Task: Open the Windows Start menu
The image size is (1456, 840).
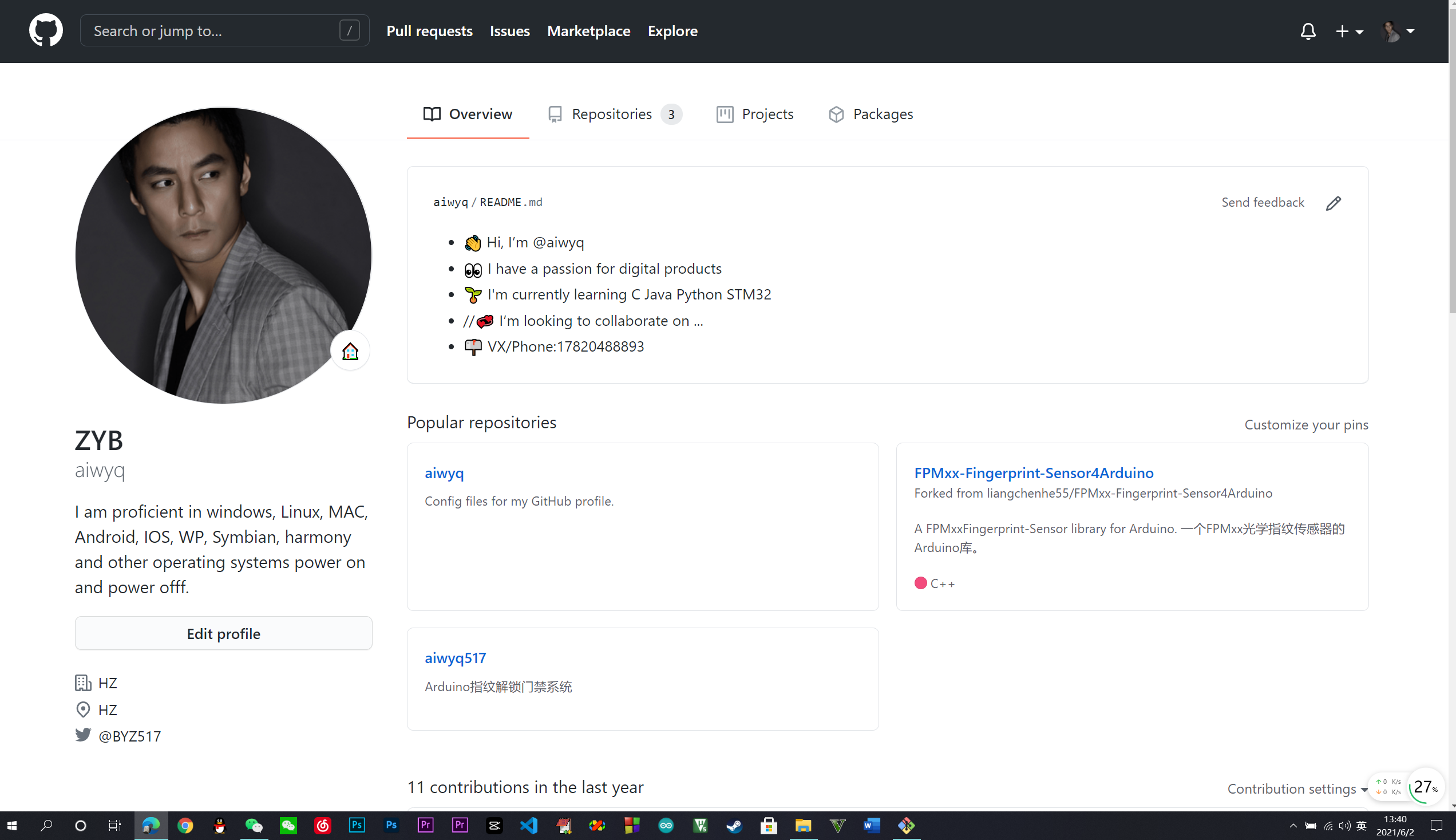Action: pyautogui.click(x=13, y=826)
